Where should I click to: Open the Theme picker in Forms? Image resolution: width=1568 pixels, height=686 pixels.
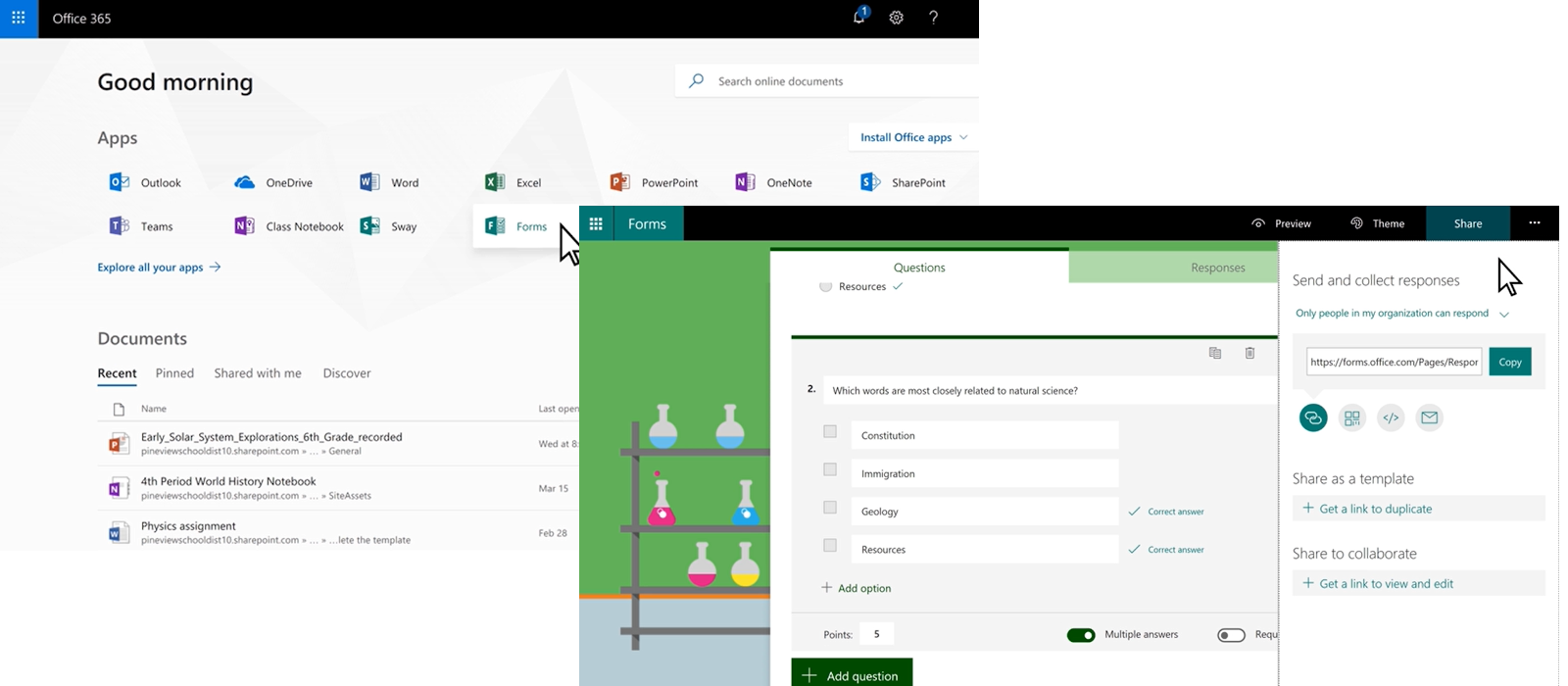[1377, 223]
